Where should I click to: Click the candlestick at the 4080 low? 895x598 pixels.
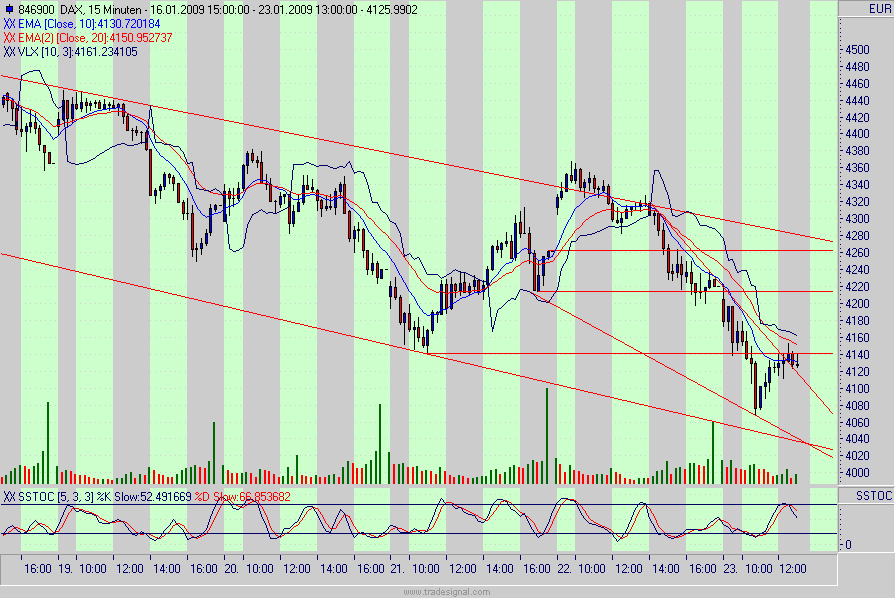click(757, 400)
